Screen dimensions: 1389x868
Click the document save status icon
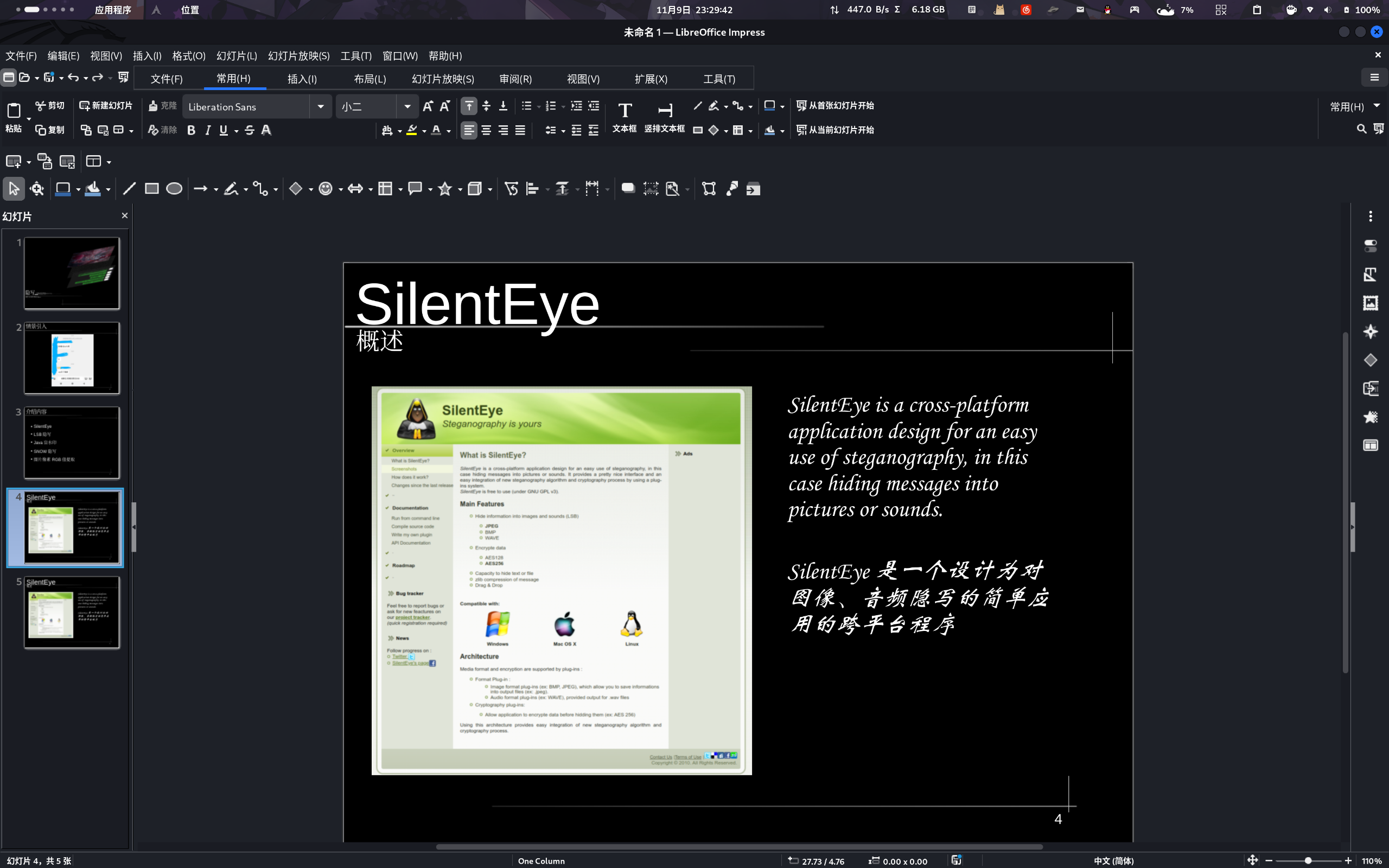coord(956,860)
